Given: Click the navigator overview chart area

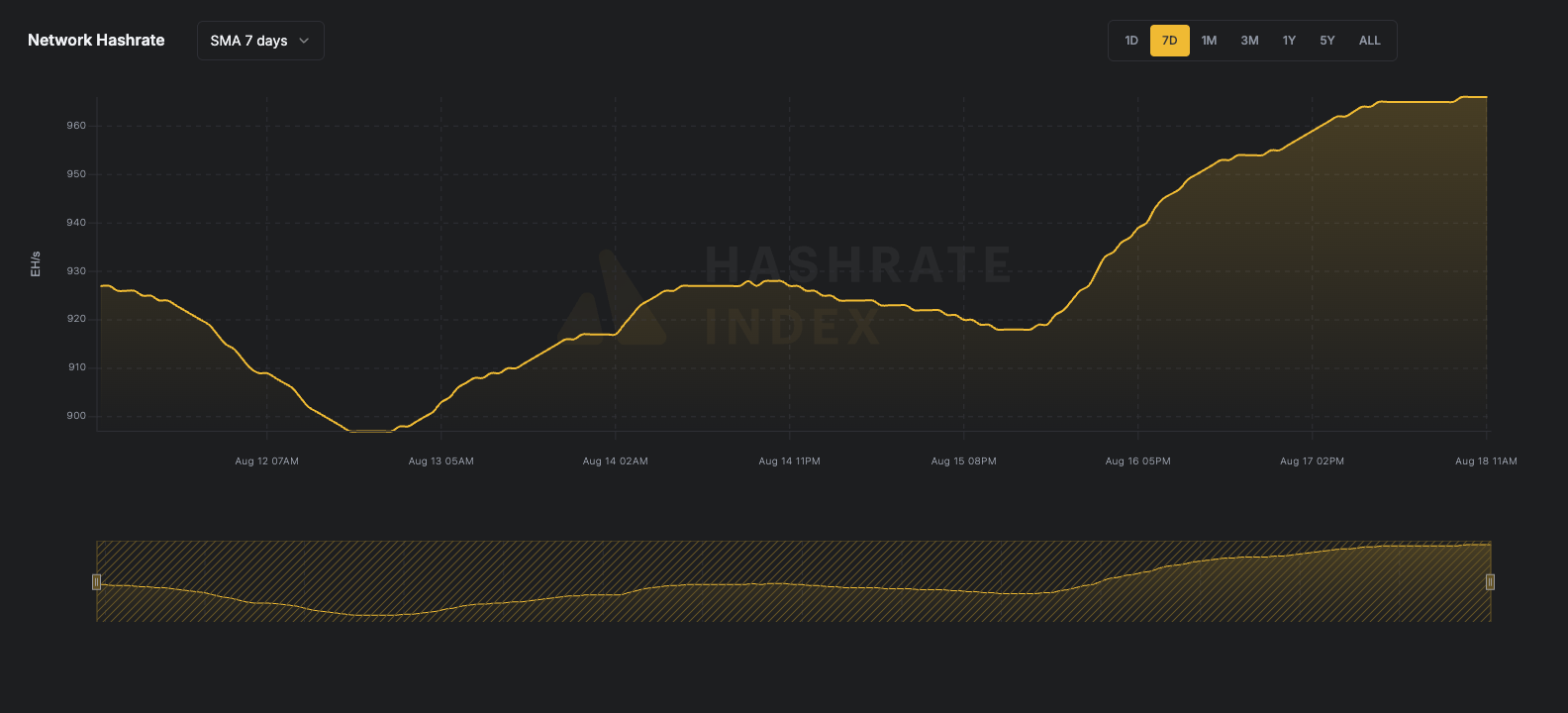Looking at the screenshot, I should [x=793, y=581].
